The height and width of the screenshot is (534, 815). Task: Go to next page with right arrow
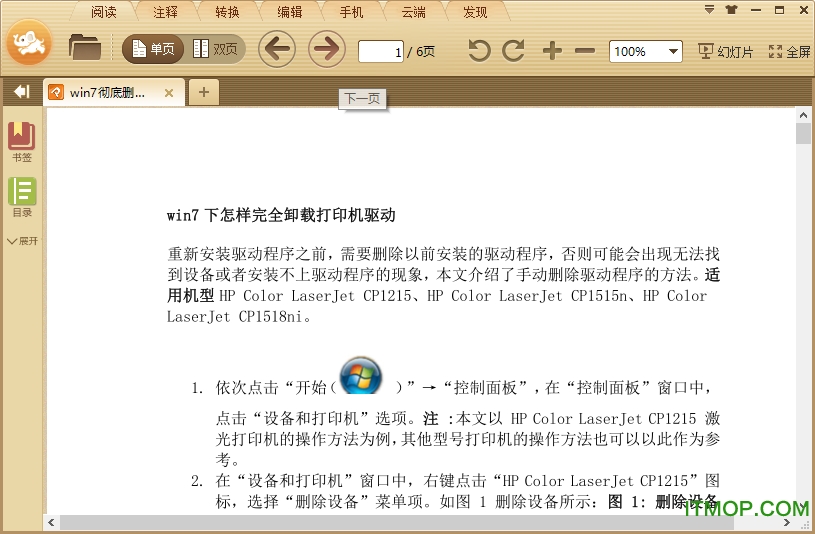[x=326, y=49]
